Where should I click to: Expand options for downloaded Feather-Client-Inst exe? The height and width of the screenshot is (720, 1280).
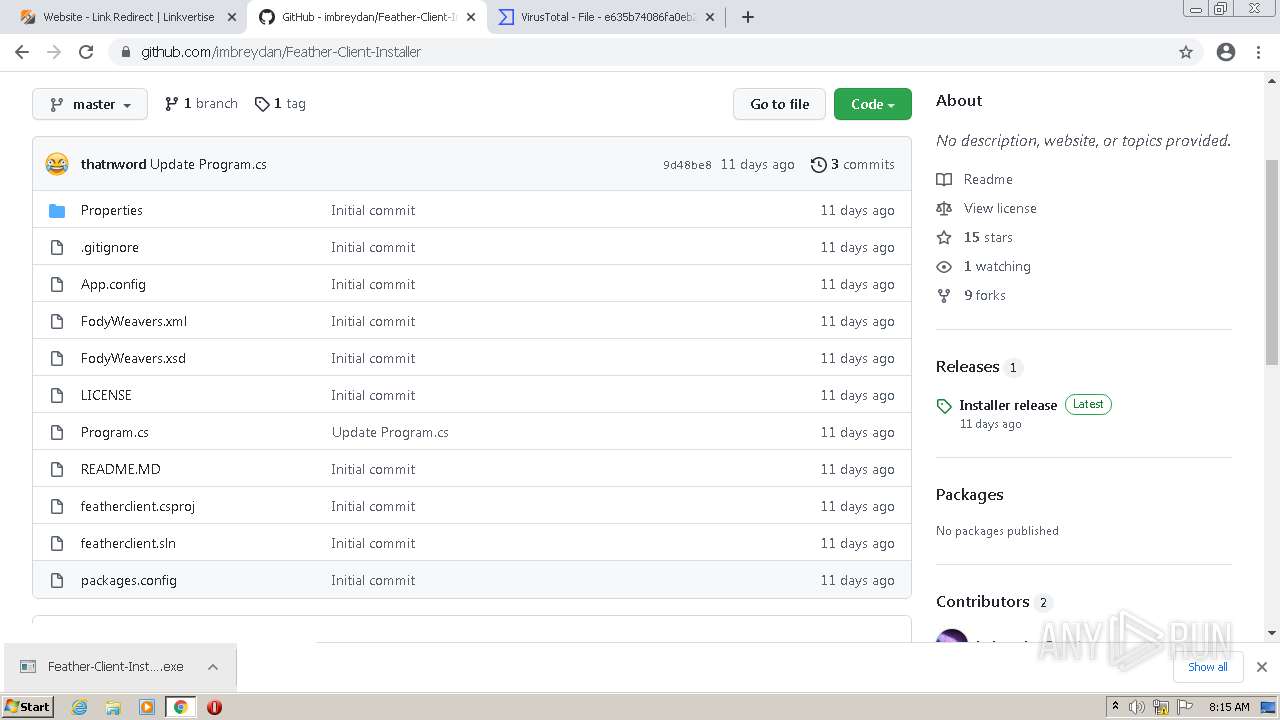(213, 667)
